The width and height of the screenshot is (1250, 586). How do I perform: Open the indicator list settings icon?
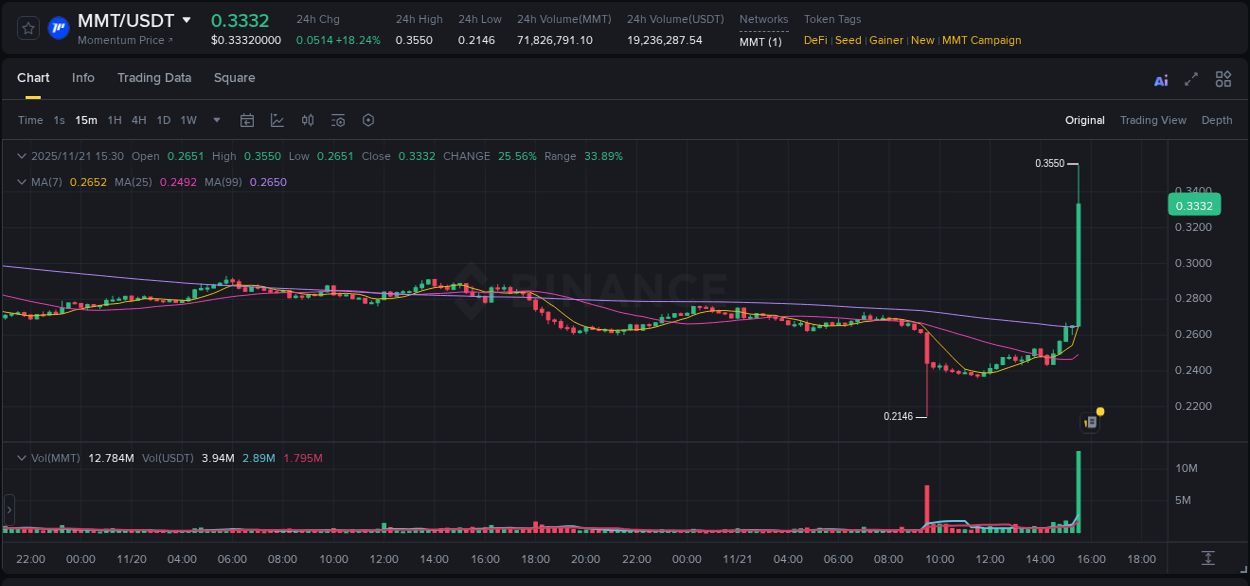pyautogui.click(x=337, y=120)
